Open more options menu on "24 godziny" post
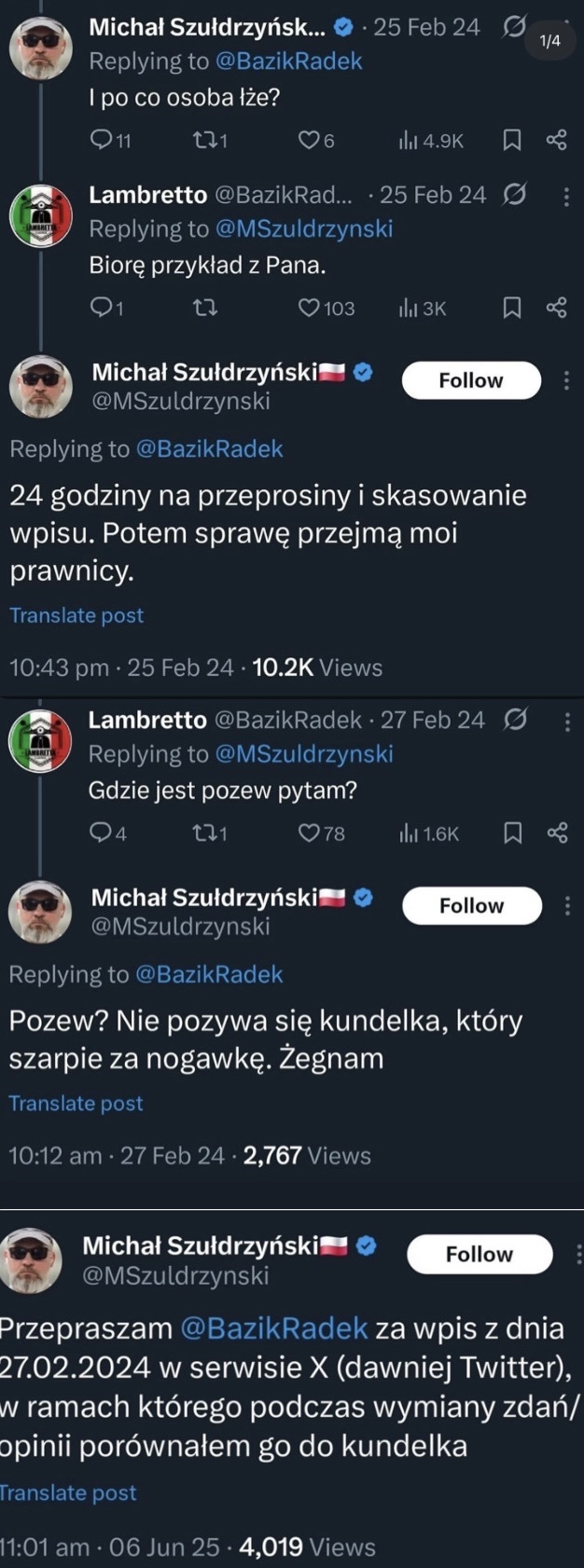This screenshot has height=1568, width=584. point(566,380)
